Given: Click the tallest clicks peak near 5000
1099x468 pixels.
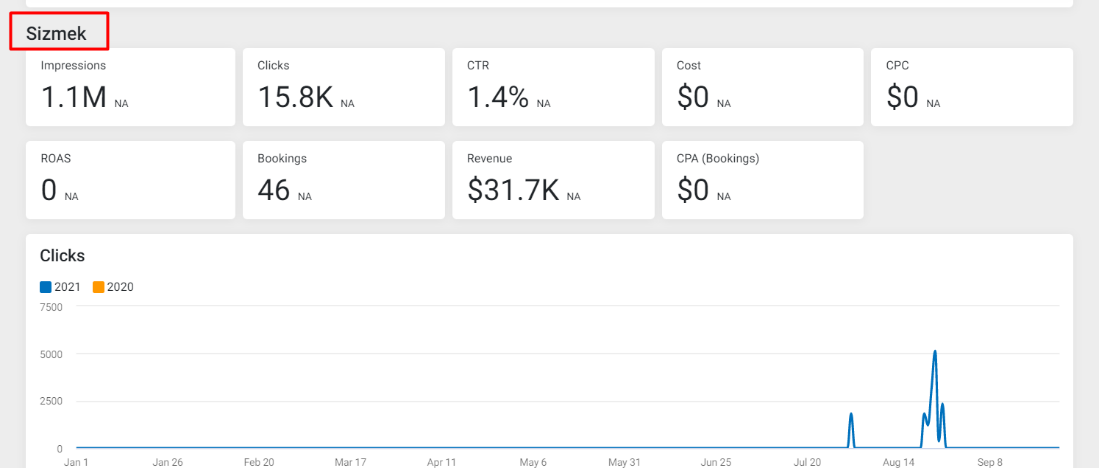Looking at the screenshot, I should pos(935,351).
